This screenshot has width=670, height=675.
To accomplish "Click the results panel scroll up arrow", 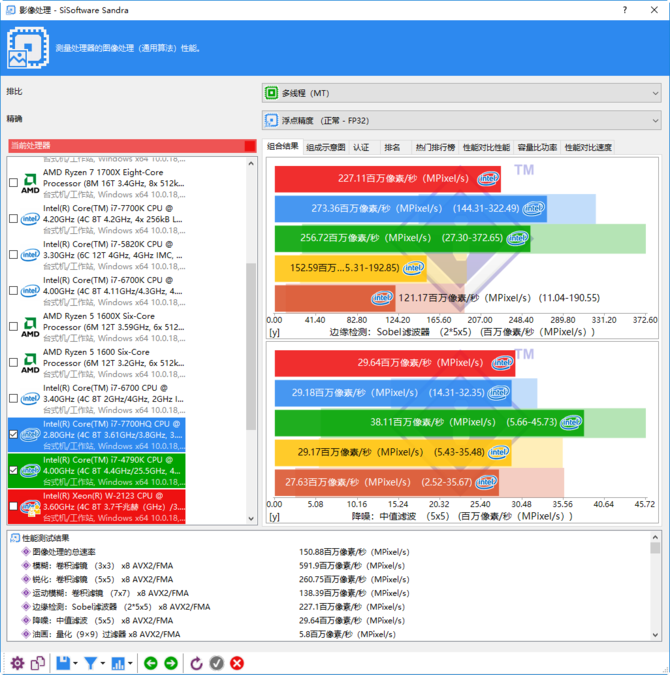I will [655, 537].
